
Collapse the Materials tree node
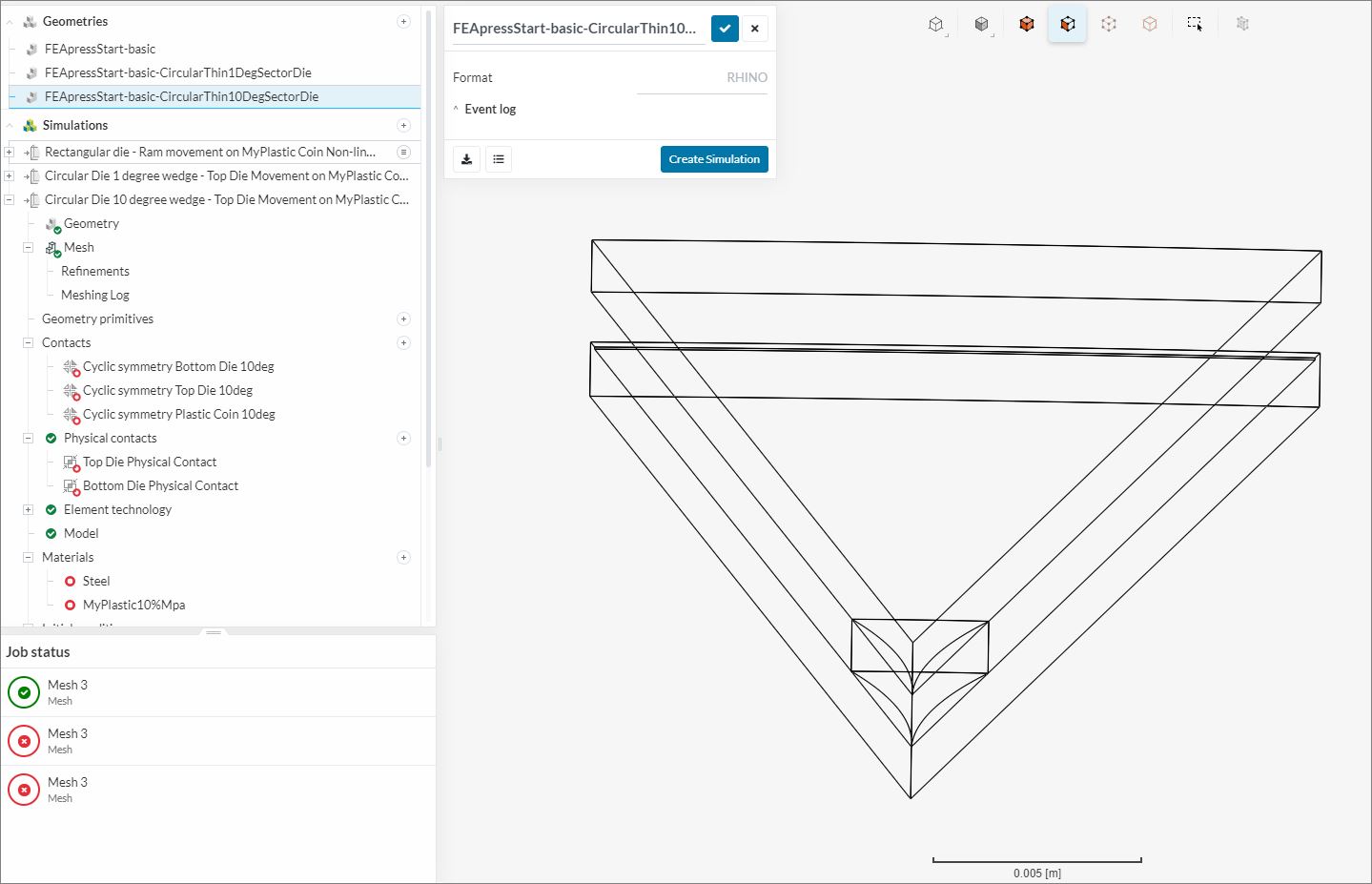click(28, 557)
